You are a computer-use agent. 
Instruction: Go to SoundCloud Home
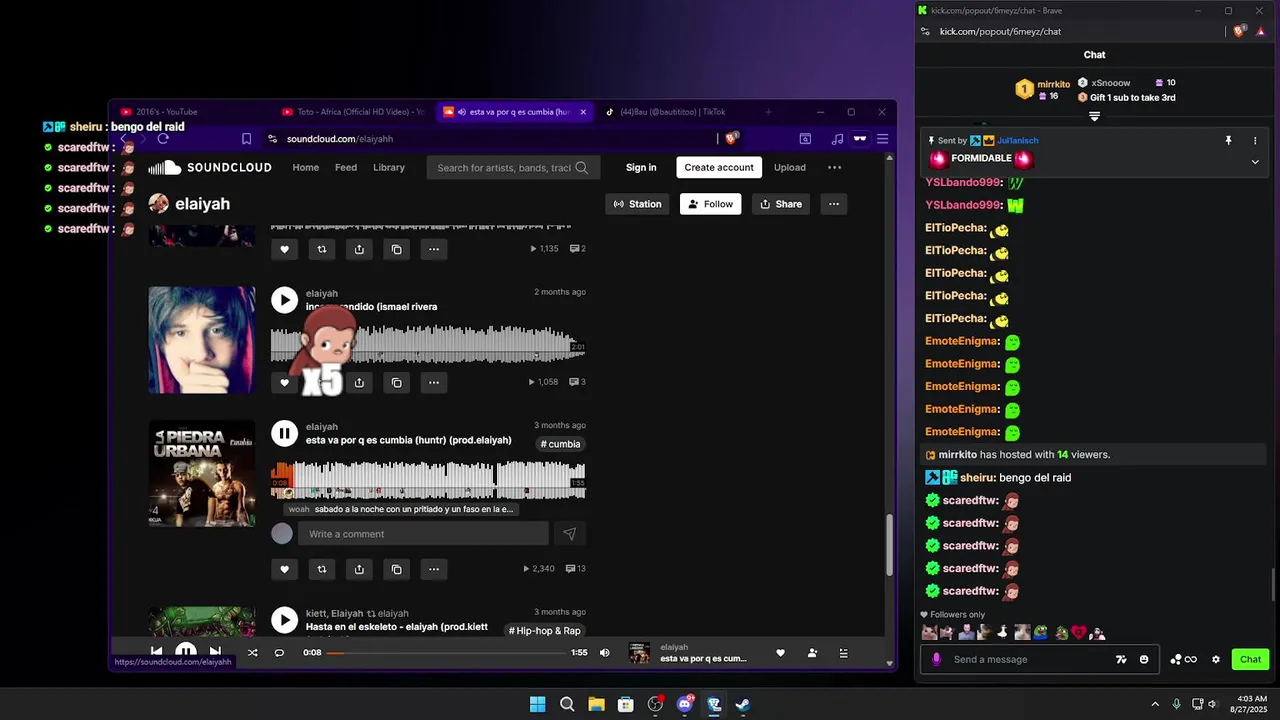(306, 167)
